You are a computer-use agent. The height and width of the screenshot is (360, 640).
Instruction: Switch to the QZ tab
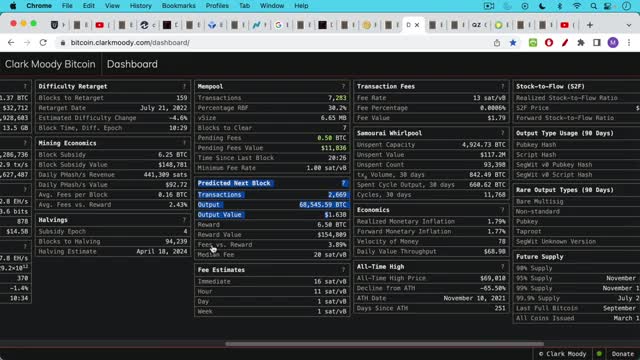[x=476, y=25]
